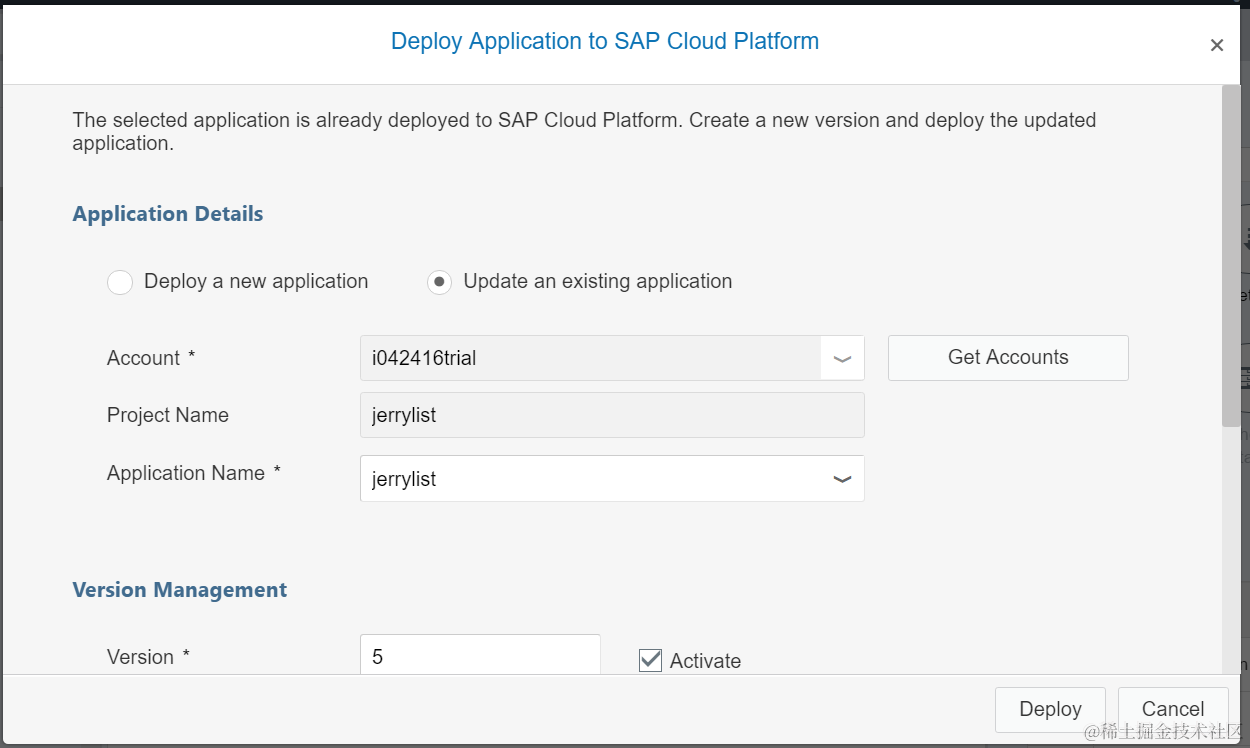Screen dimensions: 1250x748
Task: Click the scrollbar track below the thumb
Action: [1231, 550]
